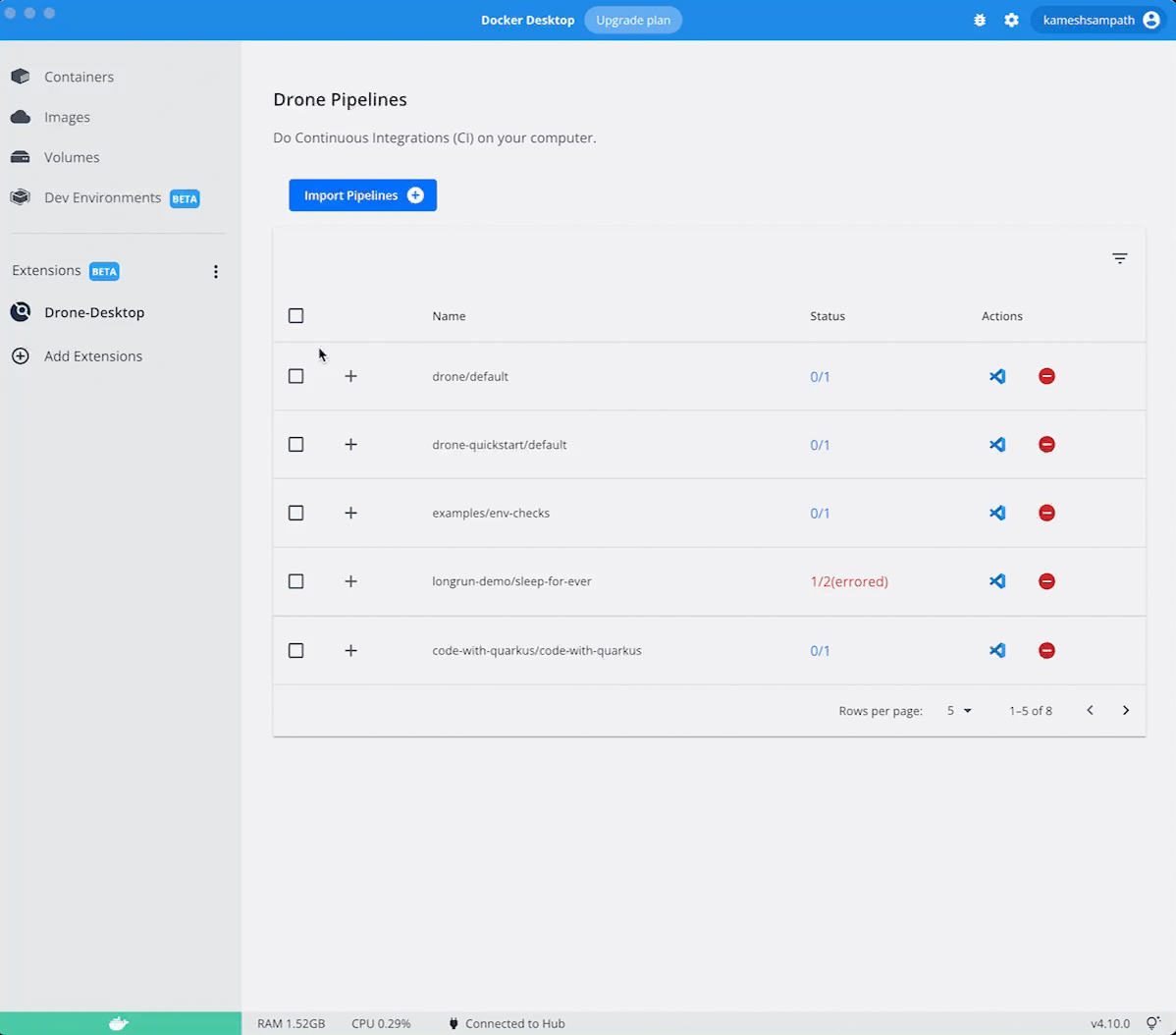Image resolution: width=1176 pixels, height=1035 pixels.
Task: Remove the examples/env-checks pipeline
Action: point(1047,513)
